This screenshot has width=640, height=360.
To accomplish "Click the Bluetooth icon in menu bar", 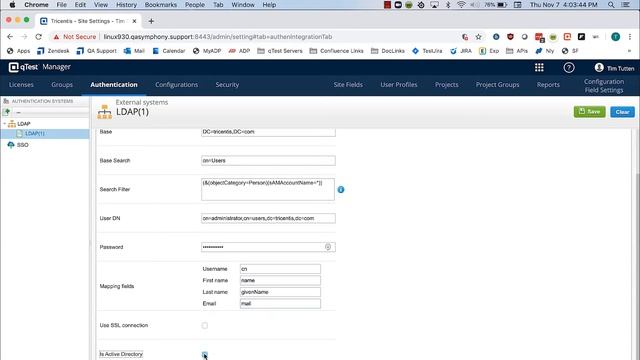I will [x=448, y=5].
